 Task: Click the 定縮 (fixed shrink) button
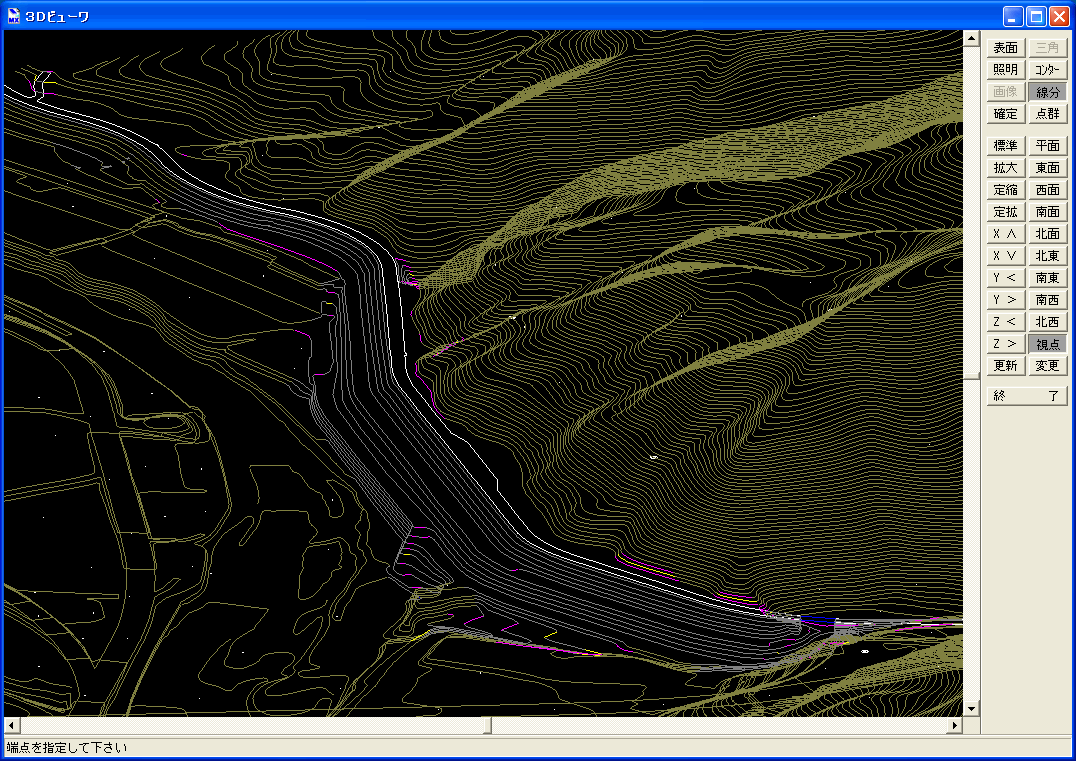1006,189
